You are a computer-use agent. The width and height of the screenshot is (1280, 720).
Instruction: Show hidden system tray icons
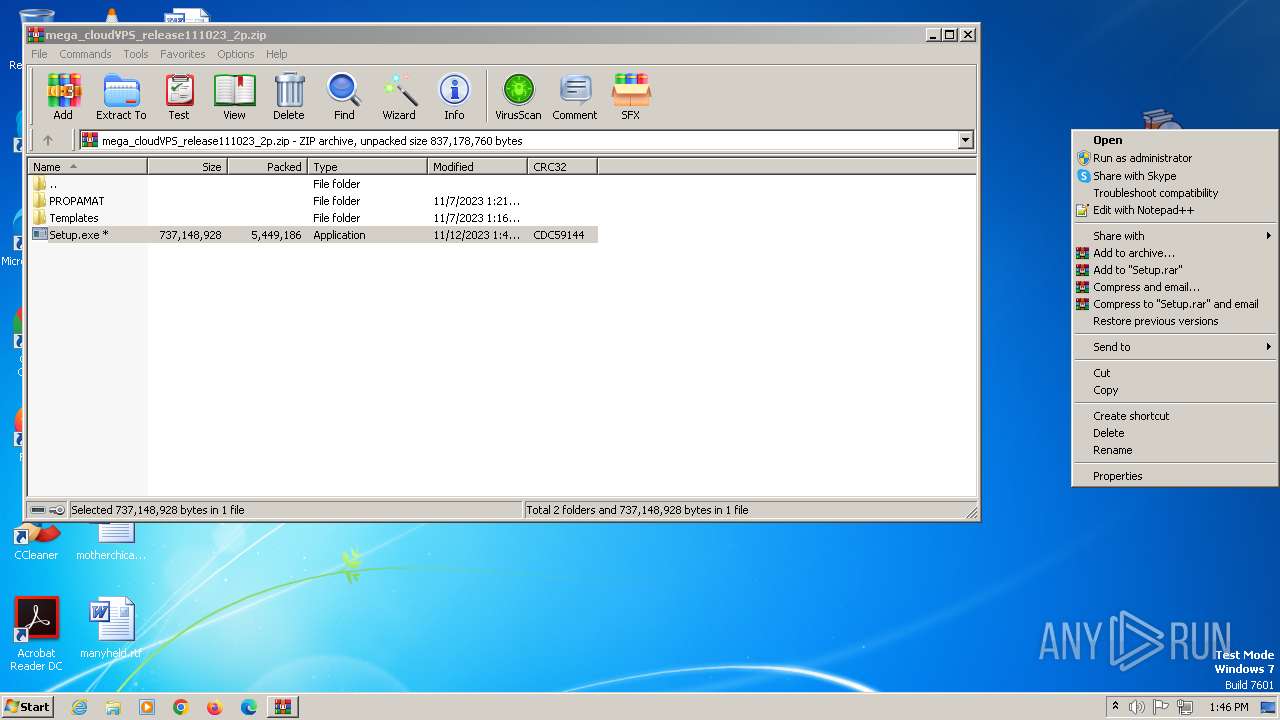[1115, 707]
